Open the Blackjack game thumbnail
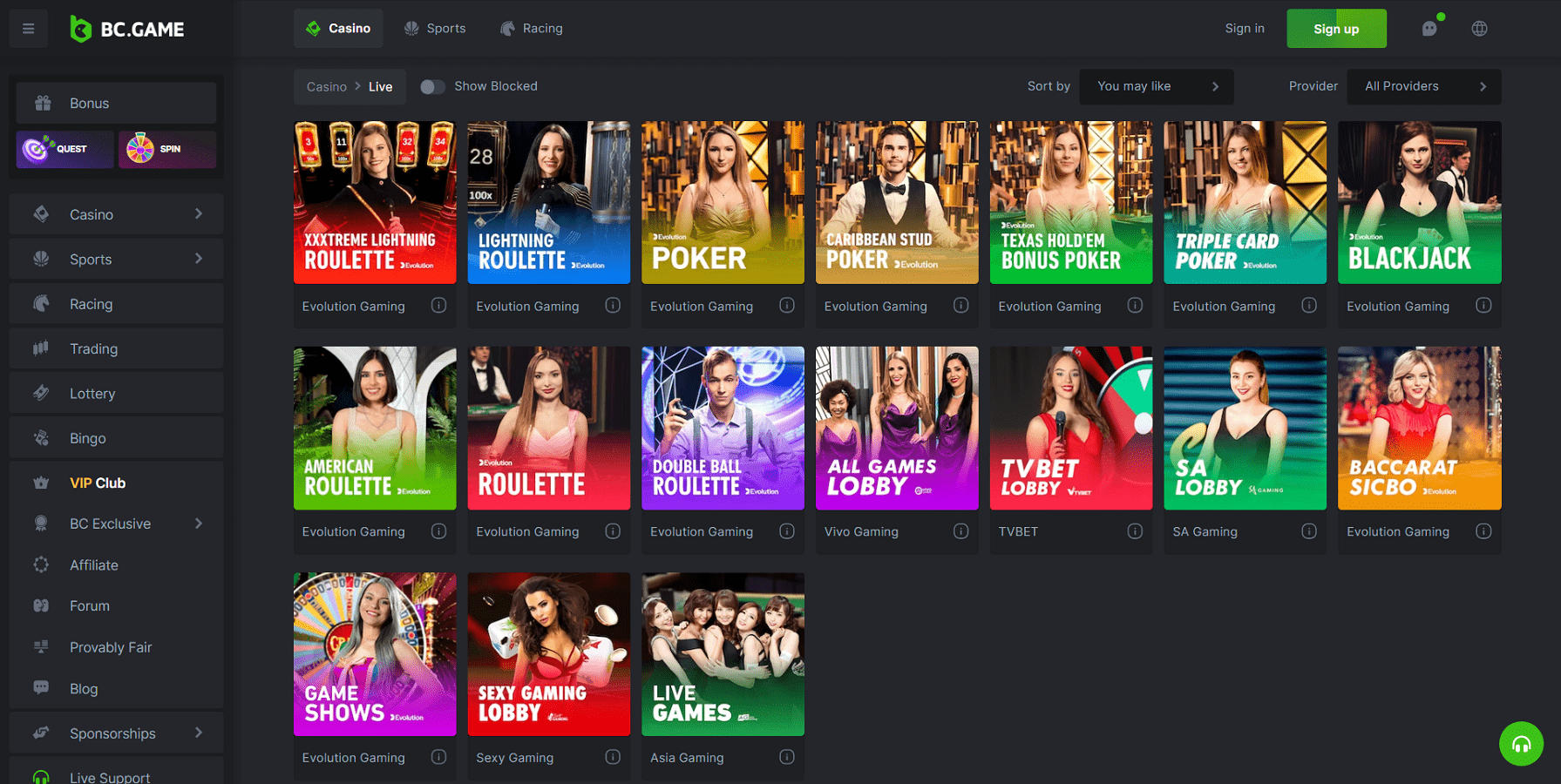The height and width of the screenshot is (784, 1561). click(1419, 202)
